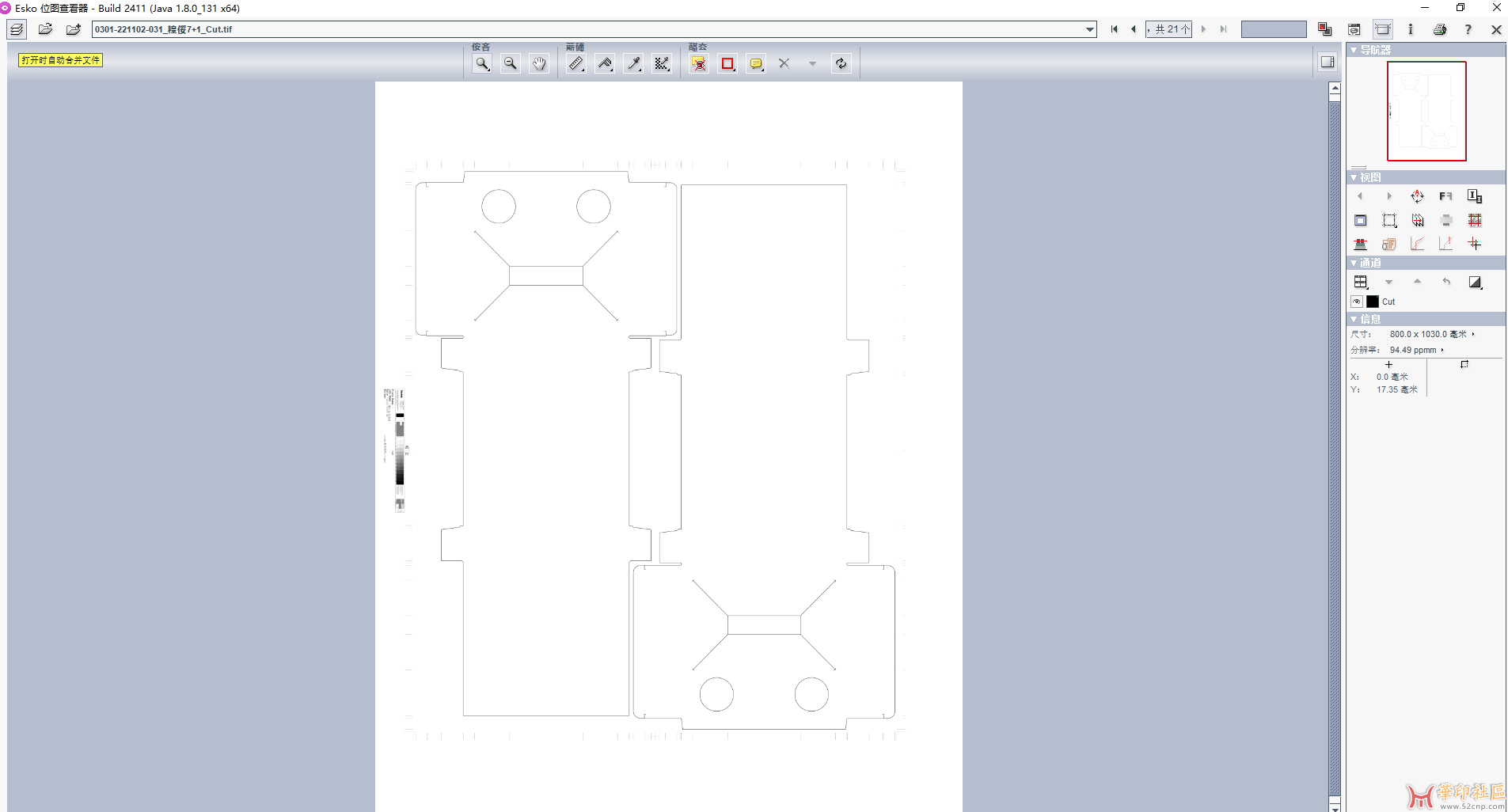The image size is (1508, 812).
Task: Click the navigator page thumbnail preview
Action: point(1426,111)
